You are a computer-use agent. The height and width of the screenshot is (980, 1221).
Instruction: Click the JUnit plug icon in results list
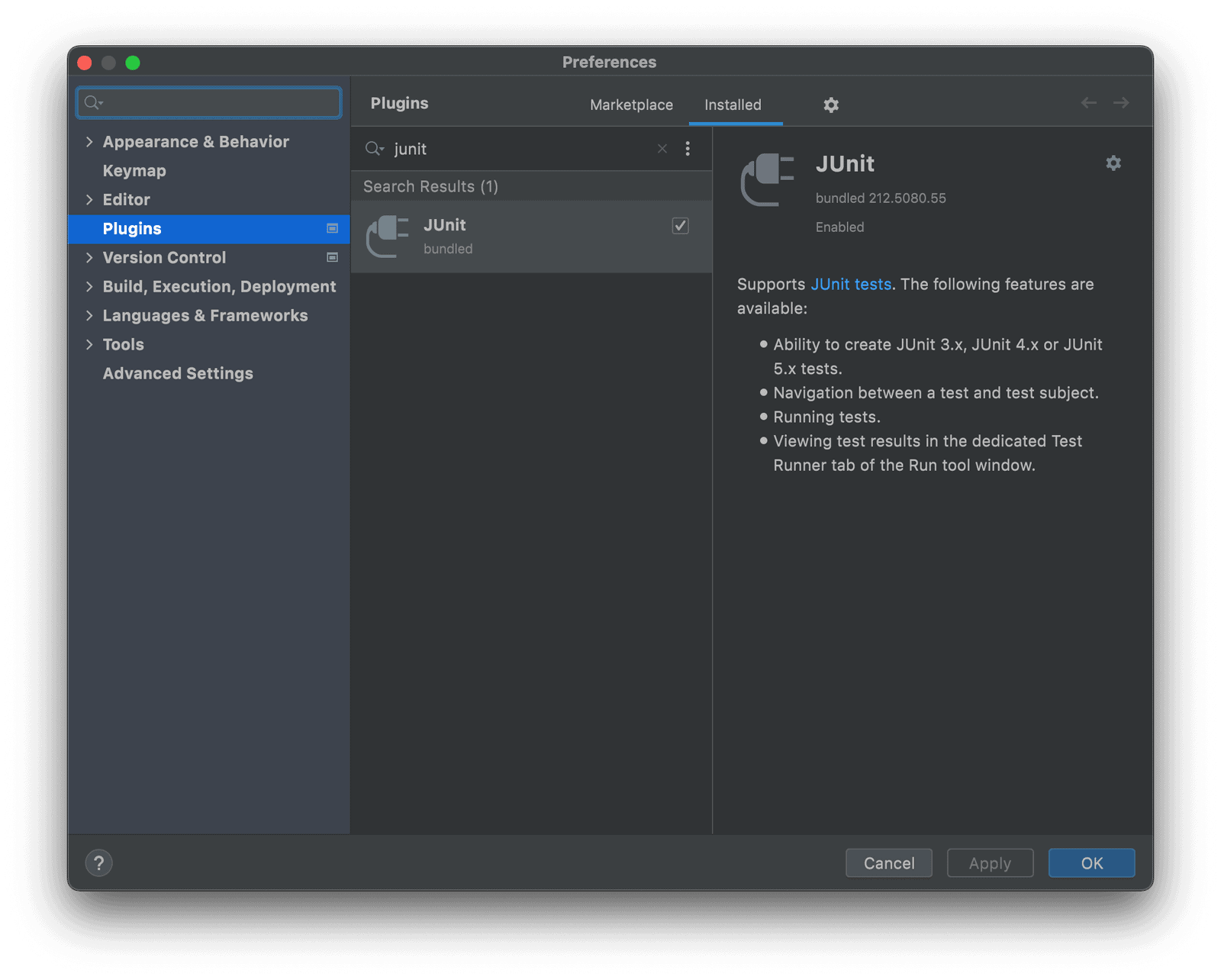tap(388, 237)
